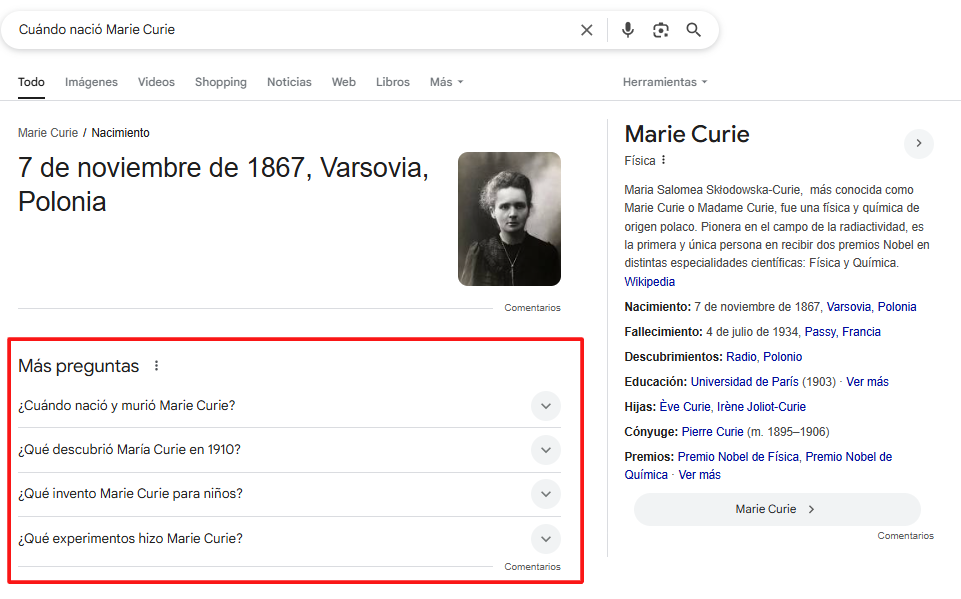Screen dimensions: 961x599
Task: Open three-dot menu next to Física
Action: (664, 160)
